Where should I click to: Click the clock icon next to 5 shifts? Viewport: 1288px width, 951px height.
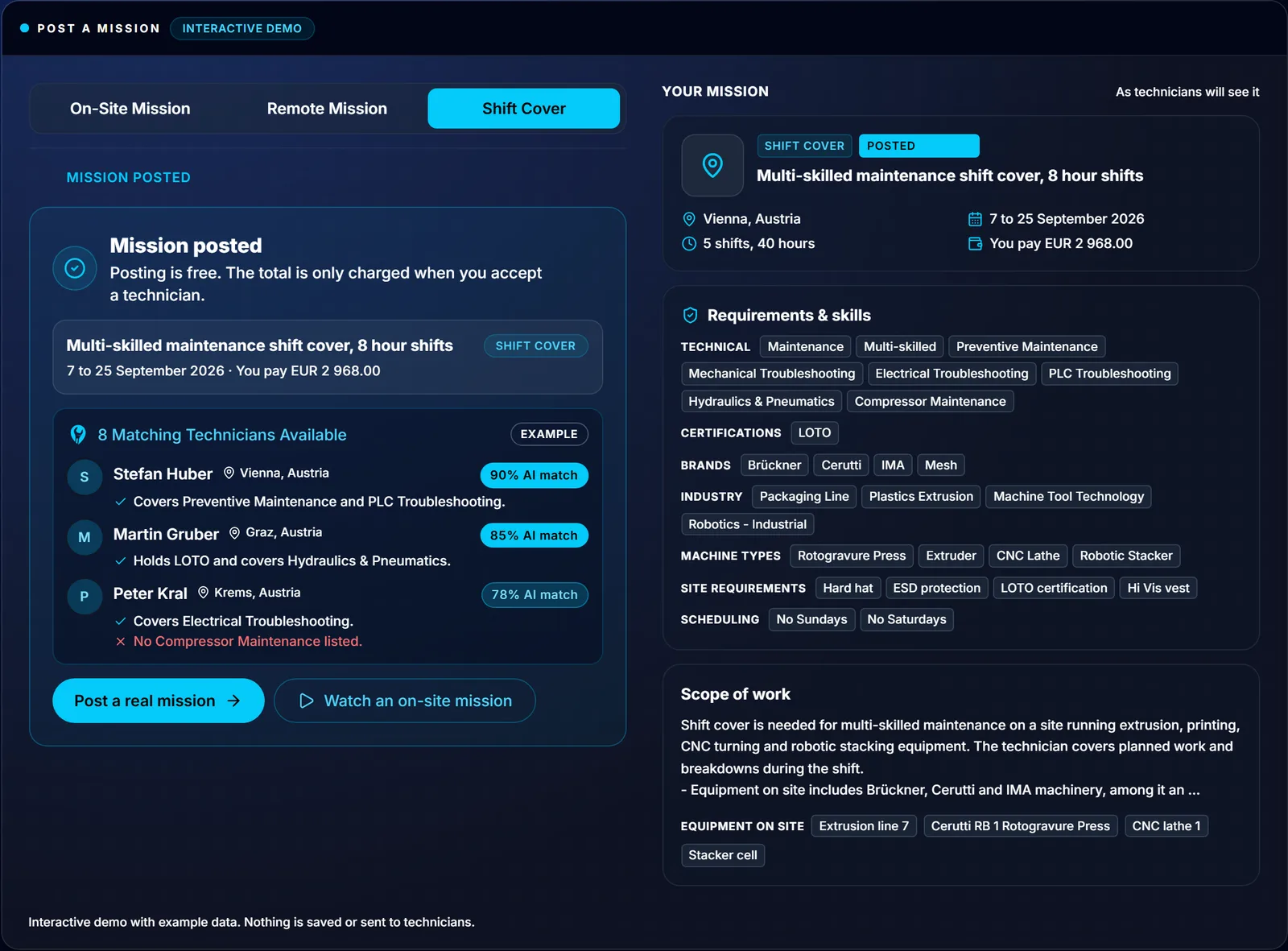[689, 244]
